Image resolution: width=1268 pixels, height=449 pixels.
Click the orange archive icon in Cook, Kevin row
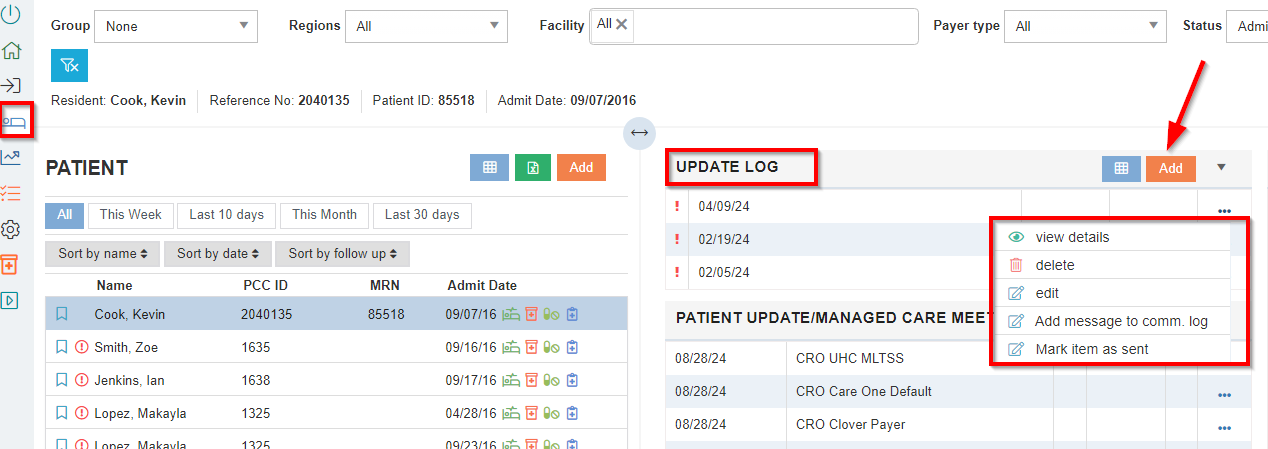click(x=532, y=314)
